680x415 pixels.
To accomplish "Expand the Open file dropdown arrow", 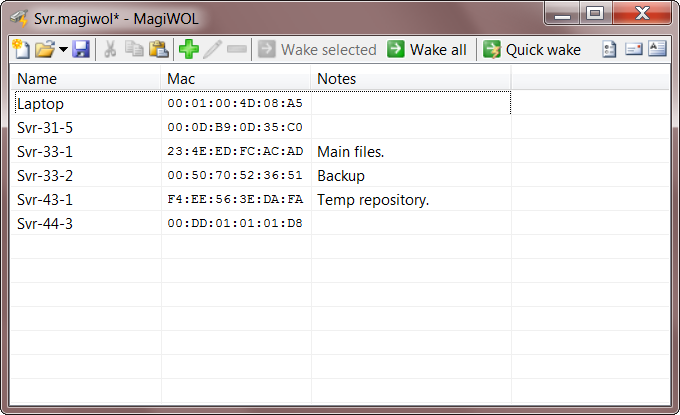I will (x=63, y=49).
